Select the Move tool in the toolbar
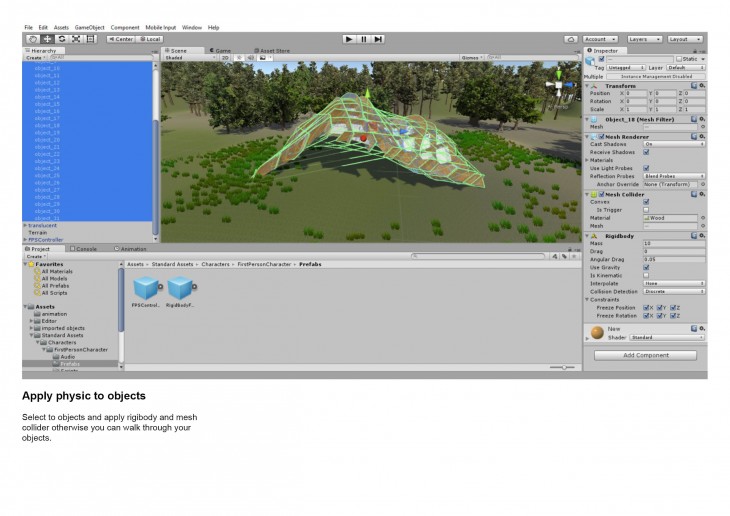Viewport: 730px width, 516px height. 47,39
